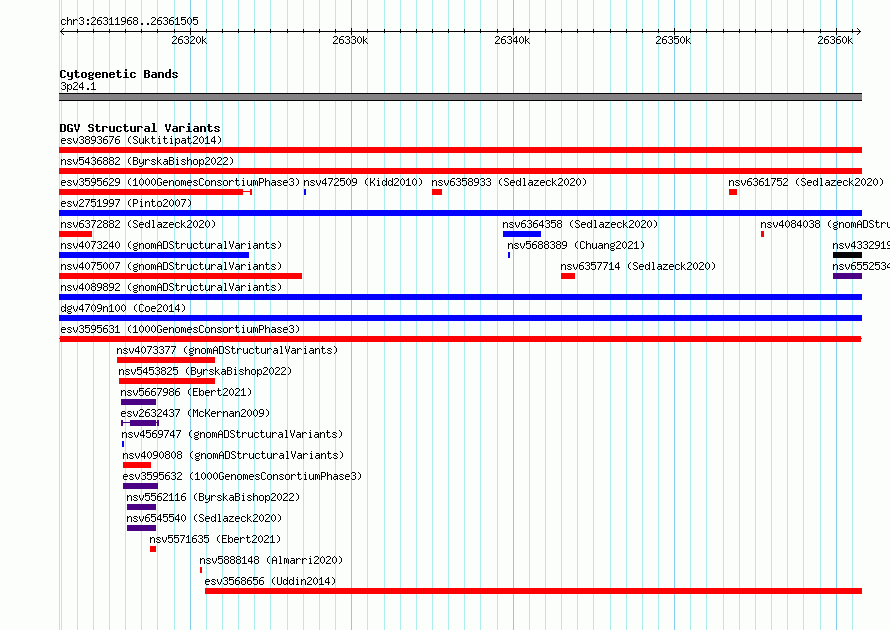This screenshot has height=630, width=890.
Task: Select the purple bar under nsv6552534
Action: 847,276
